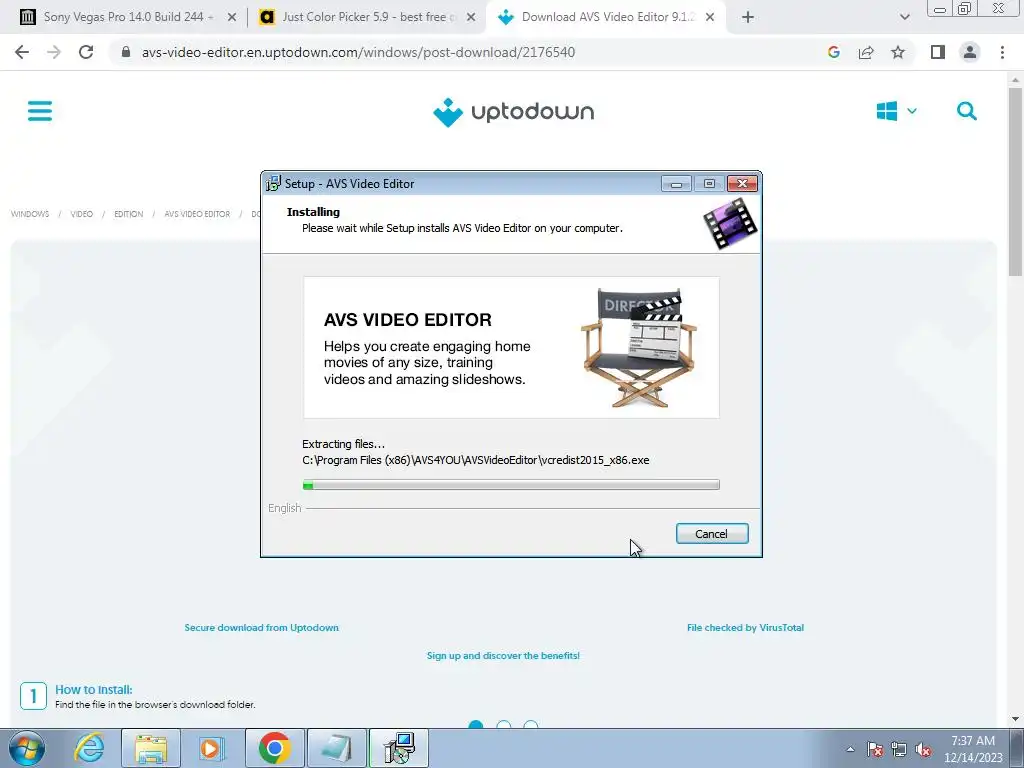
Task: Click the How to install step 1 badge
Action: (x=33, y=696)
